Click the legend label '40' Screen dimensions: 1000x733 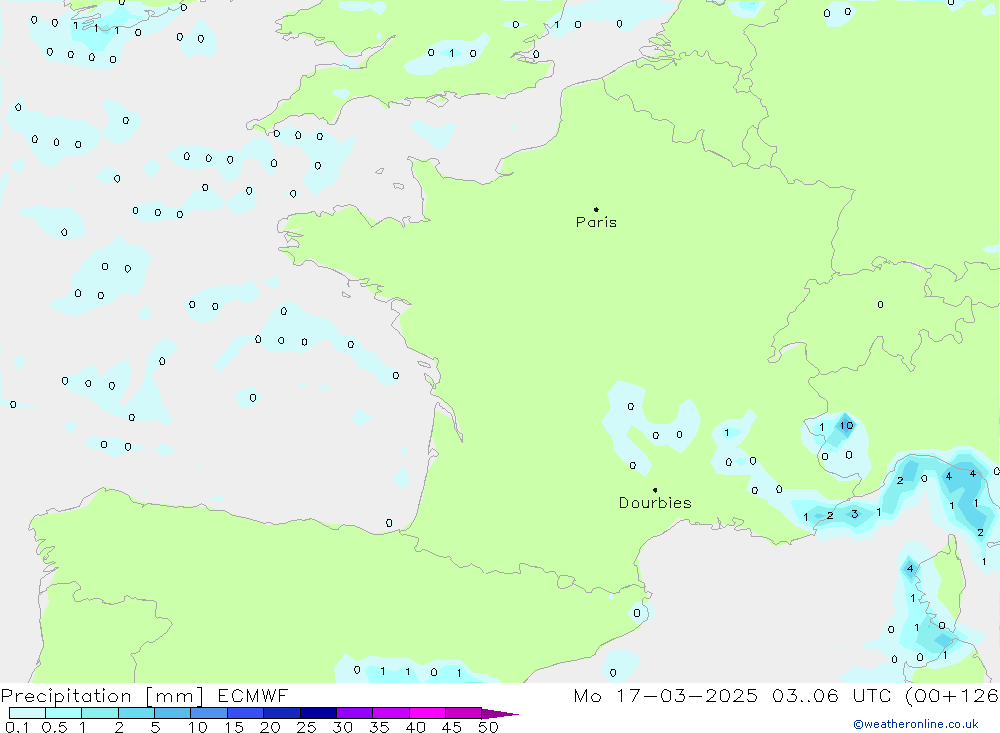coord(415,727)
